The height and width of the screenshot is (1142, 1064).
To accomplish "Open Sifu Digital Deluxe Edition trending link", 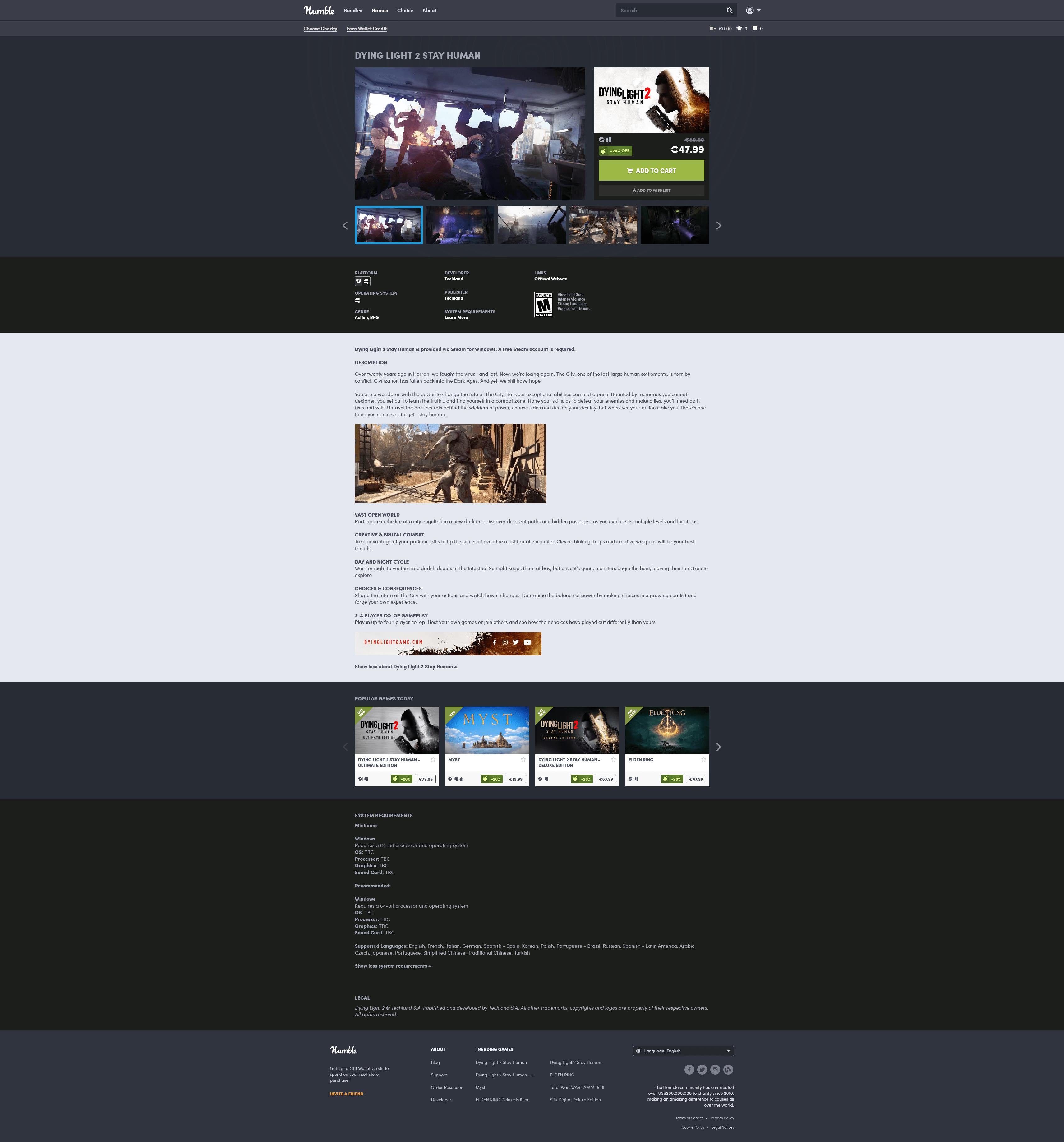I will pyautogui.click(x=575, y=1100).
